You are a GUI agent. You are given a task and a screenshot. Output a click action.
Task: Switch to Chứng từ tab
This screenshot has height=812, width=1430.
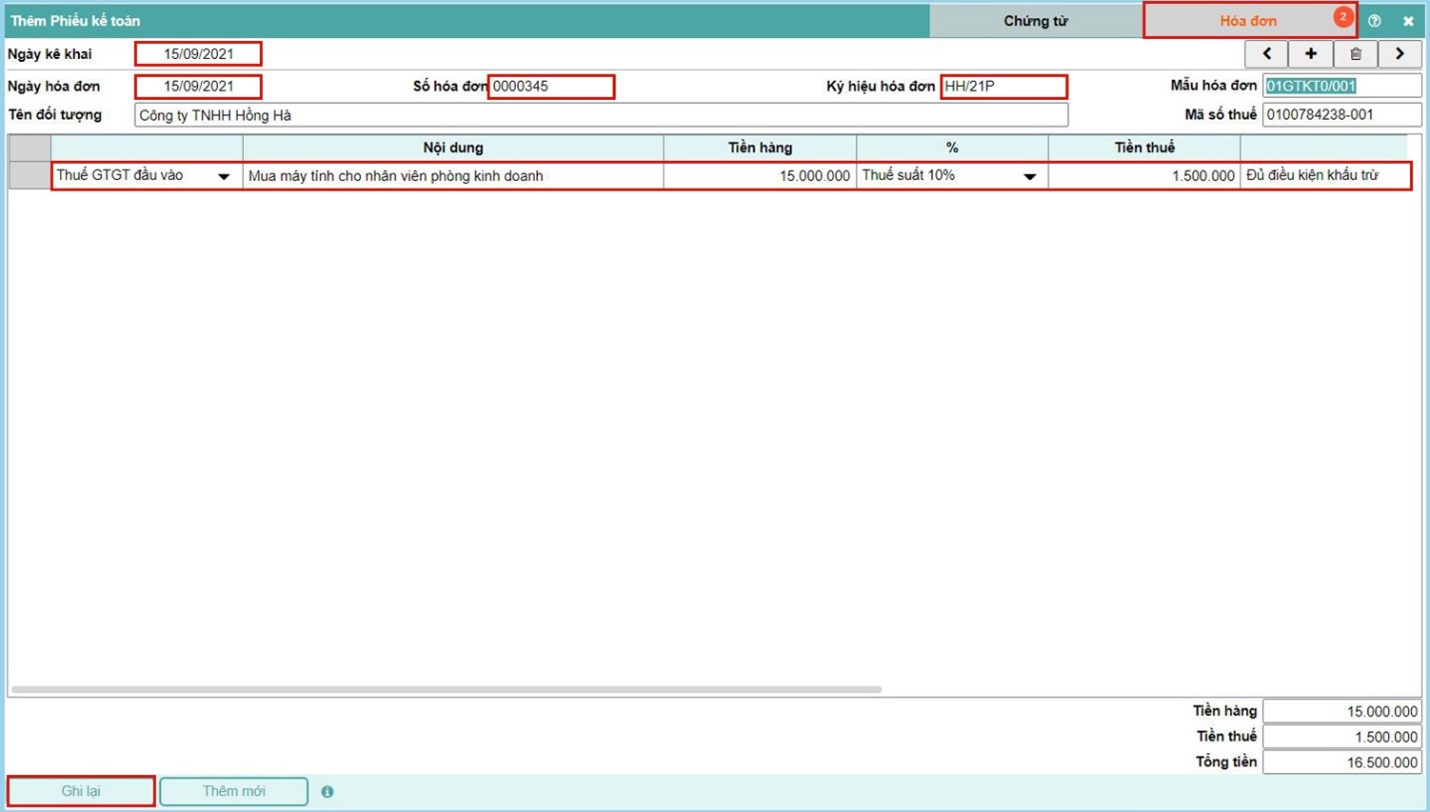click(1035, 21)
